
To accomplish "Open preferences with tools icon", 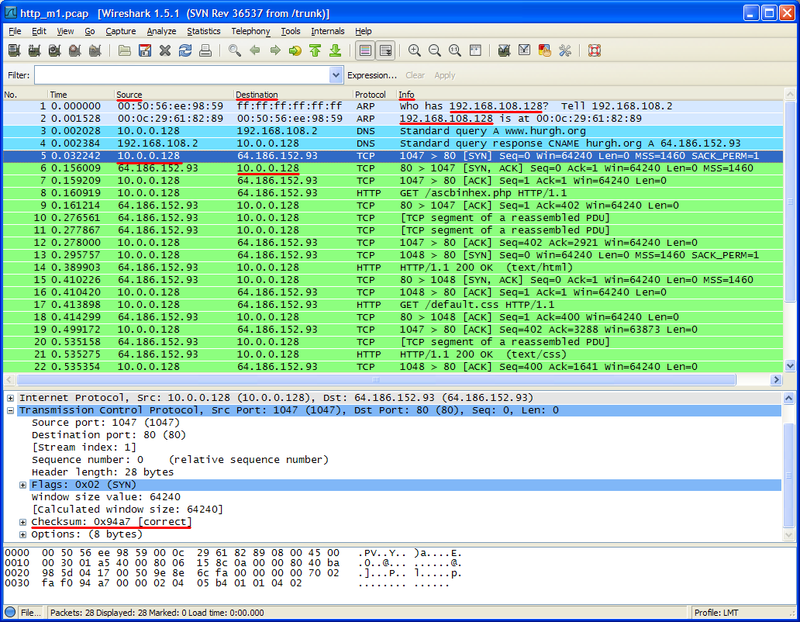I will pos(565,51).
